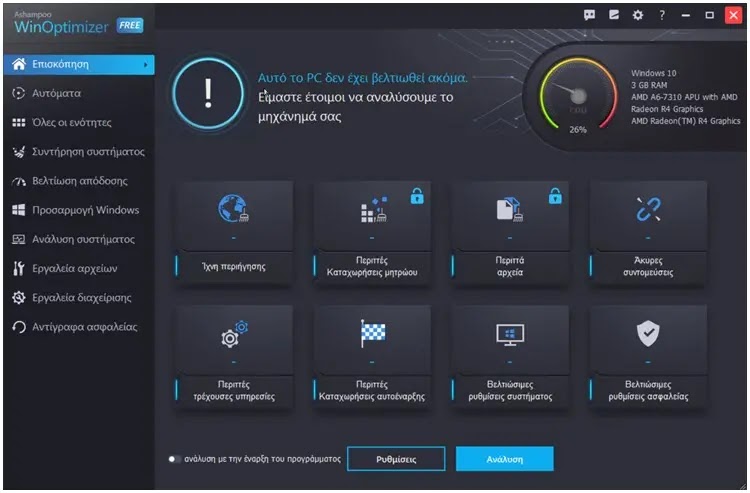The height and width of the screenshot is (493, 750).
Task: Click the lock icon on registry card
Action: point(417,196)
